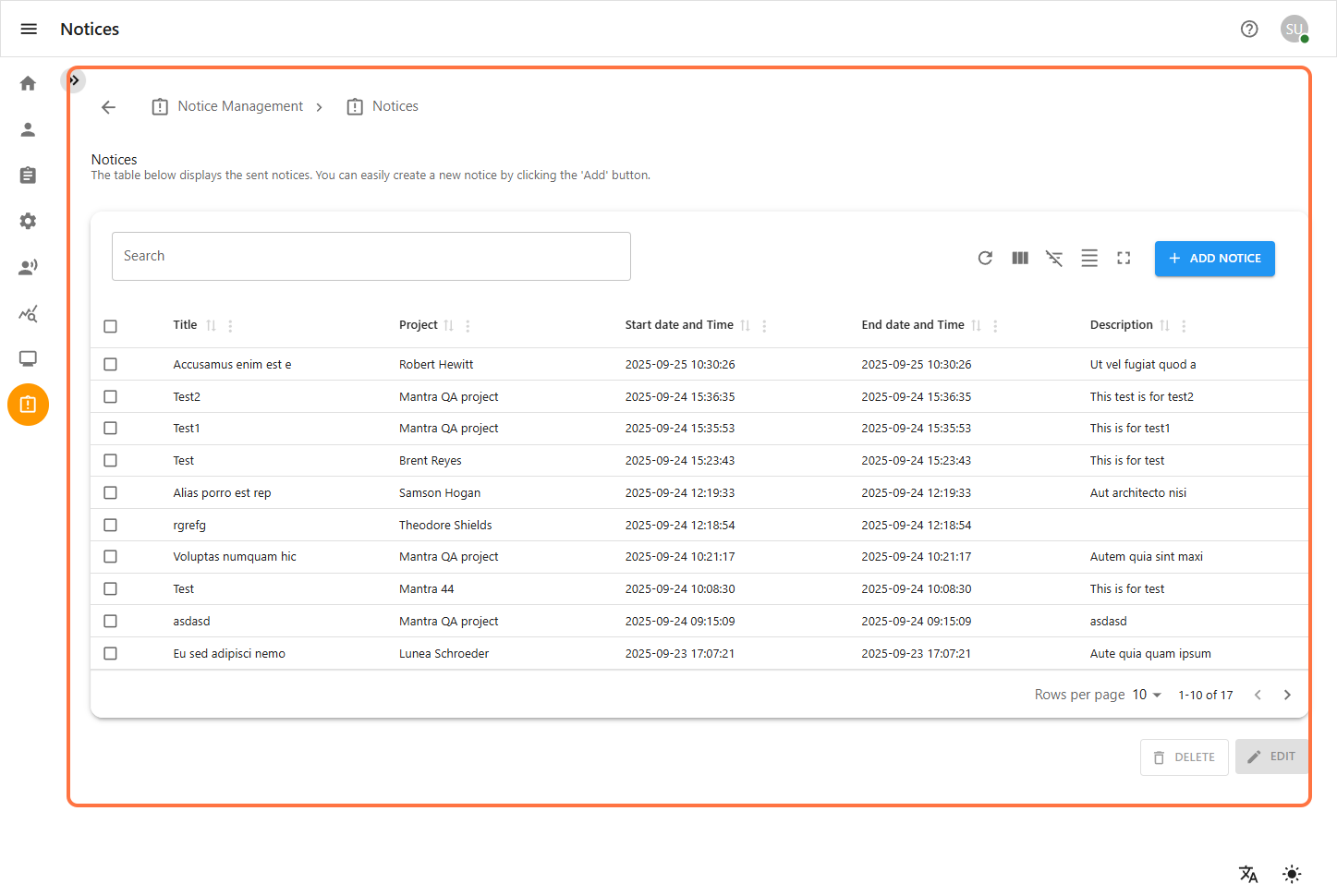1337x896 pixels.
Task: Open the announcements section in the sidebar
Action: coord(28,266)
